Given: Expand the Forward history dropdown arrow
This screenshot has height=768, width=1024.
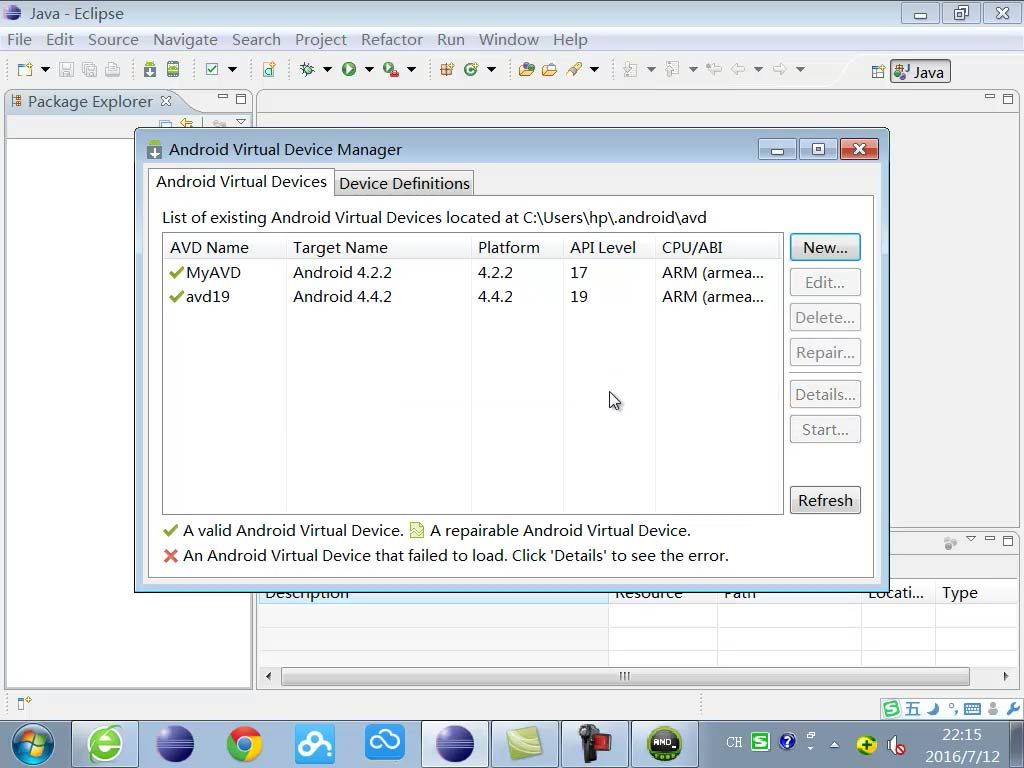Looking at the screenshot, I should [x=800, y=69].
